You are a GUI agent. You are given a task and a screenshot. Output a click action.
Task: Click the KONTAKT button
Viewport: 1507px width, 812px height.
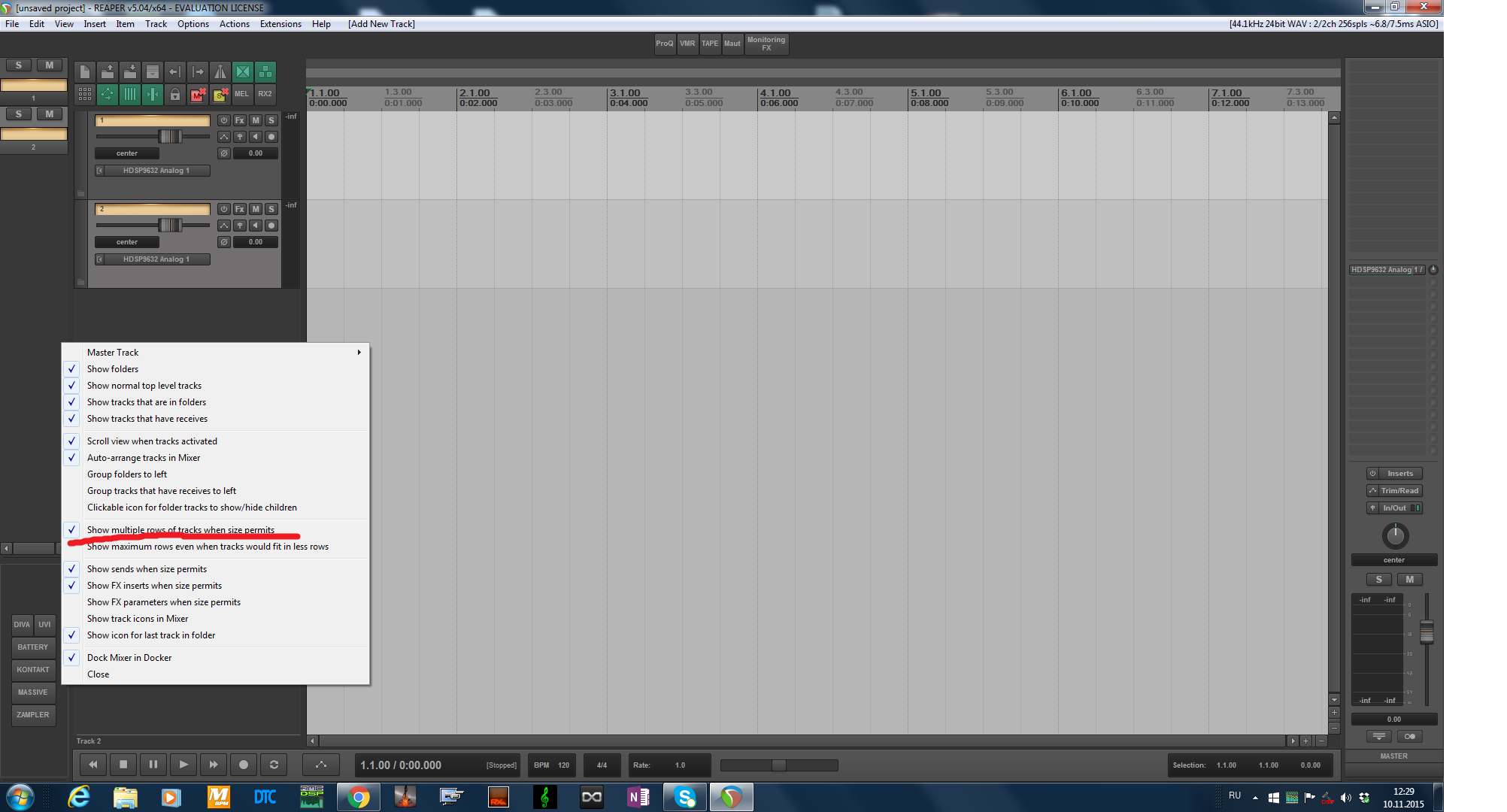pyautogui.click(x=33, y=670)
